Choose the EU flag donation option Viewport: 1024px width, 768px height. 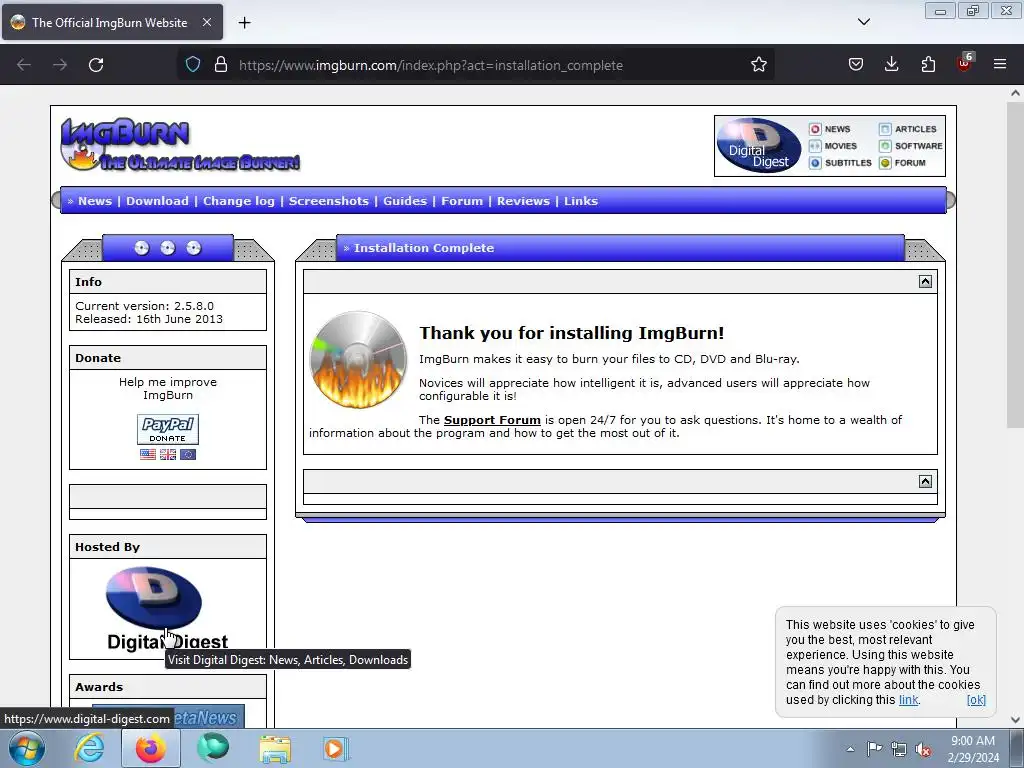[x=188, y=454]
